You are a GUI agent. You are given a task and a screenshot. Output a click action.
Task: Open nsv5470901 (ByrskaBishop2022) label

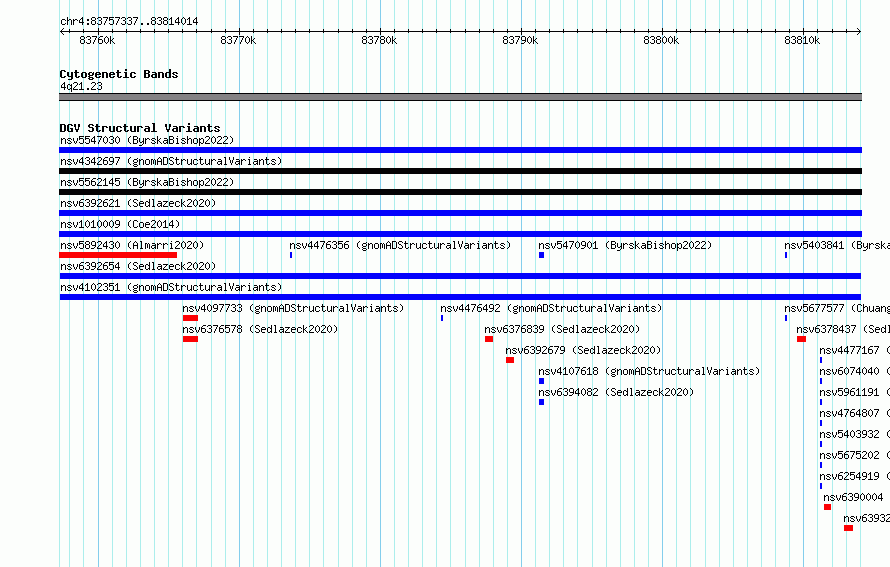click(625, 245)
